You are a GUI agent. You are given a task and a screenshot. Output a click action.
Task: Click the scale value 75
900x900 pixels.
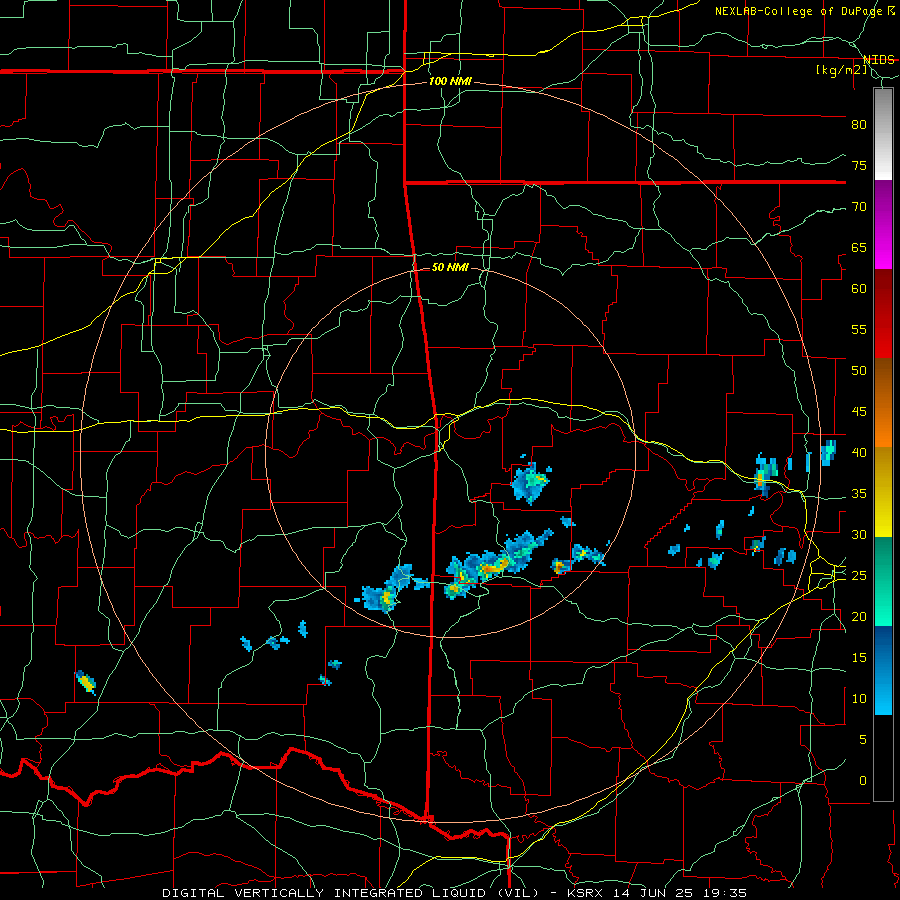pos(859,166)
